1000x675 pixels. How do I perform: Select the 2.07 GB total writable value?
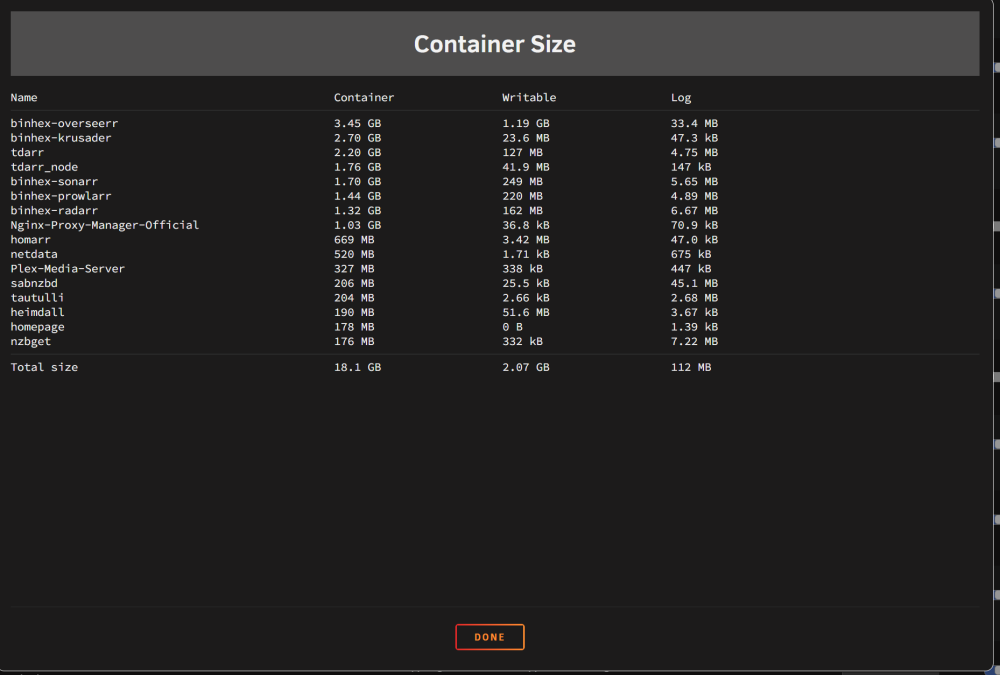tap(526, 367)
